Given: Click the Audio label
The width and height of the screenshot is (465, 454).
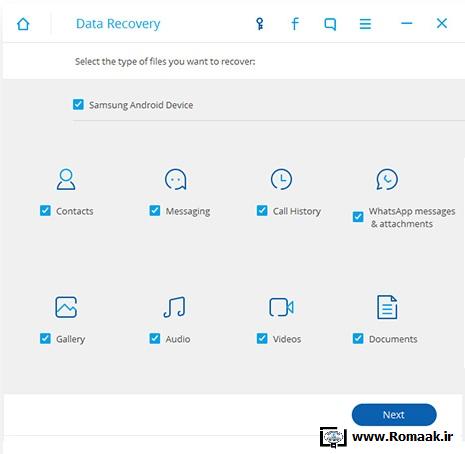Looking at the screenshot, I should tap(178, 339).
